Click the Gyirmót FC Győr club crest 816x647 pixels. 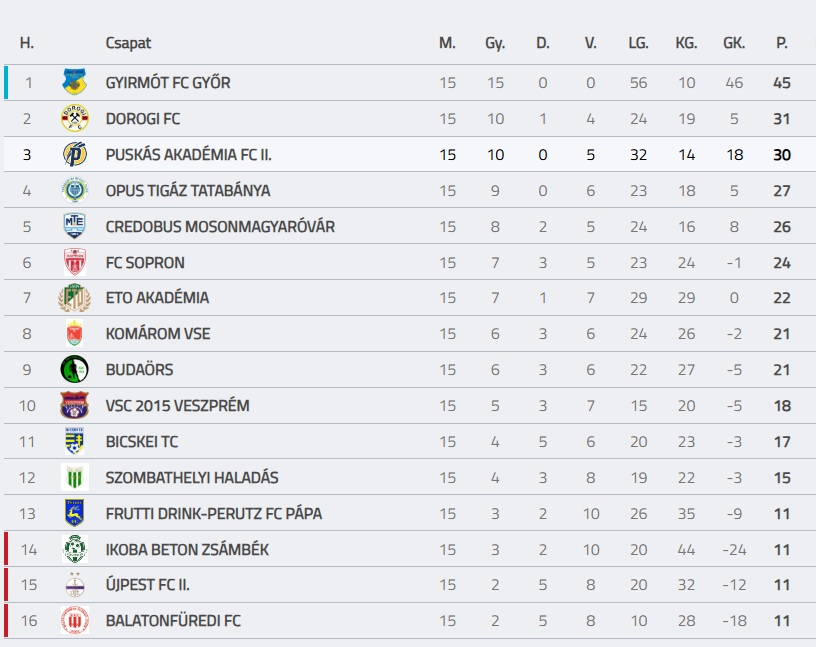75,83
